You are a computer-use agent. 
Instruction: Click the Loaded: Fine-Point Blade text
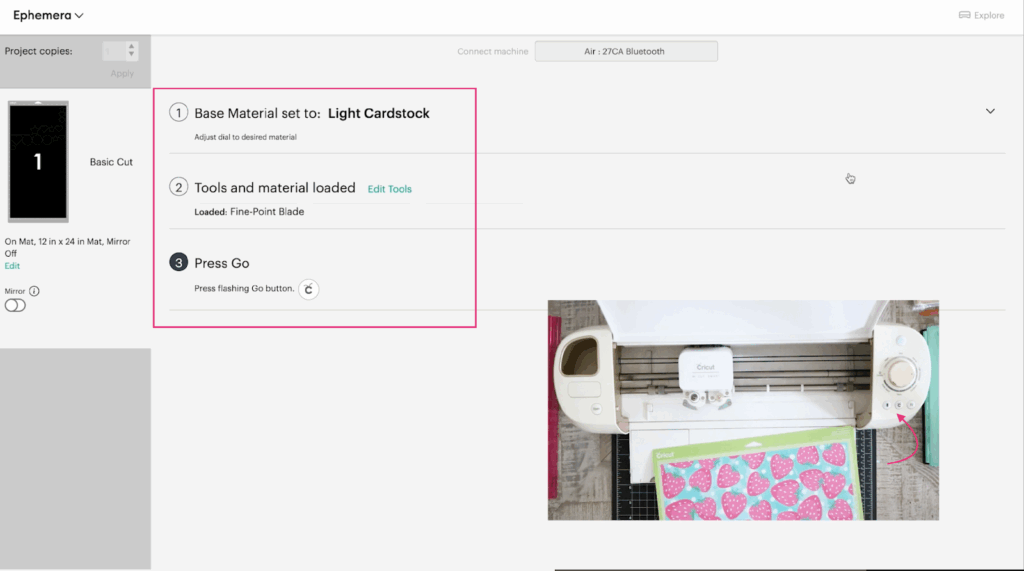[x=249, y=212]
